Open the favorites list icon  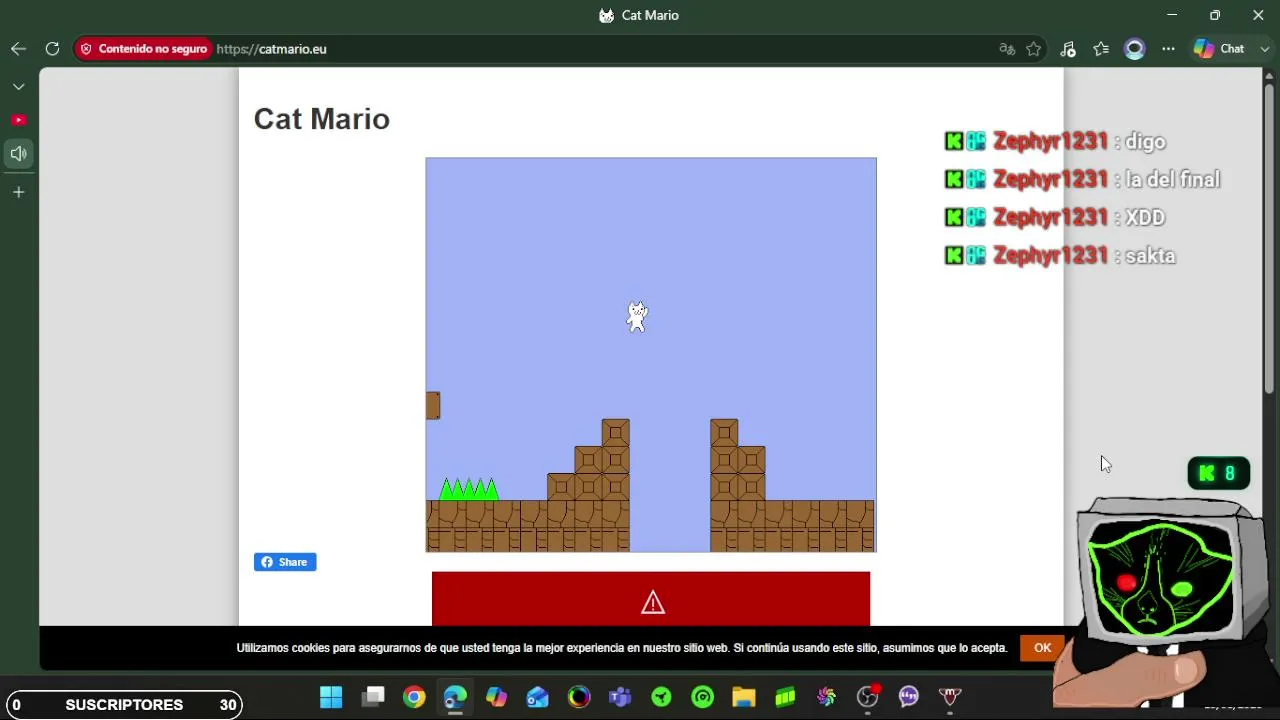tap(1101, 49)
